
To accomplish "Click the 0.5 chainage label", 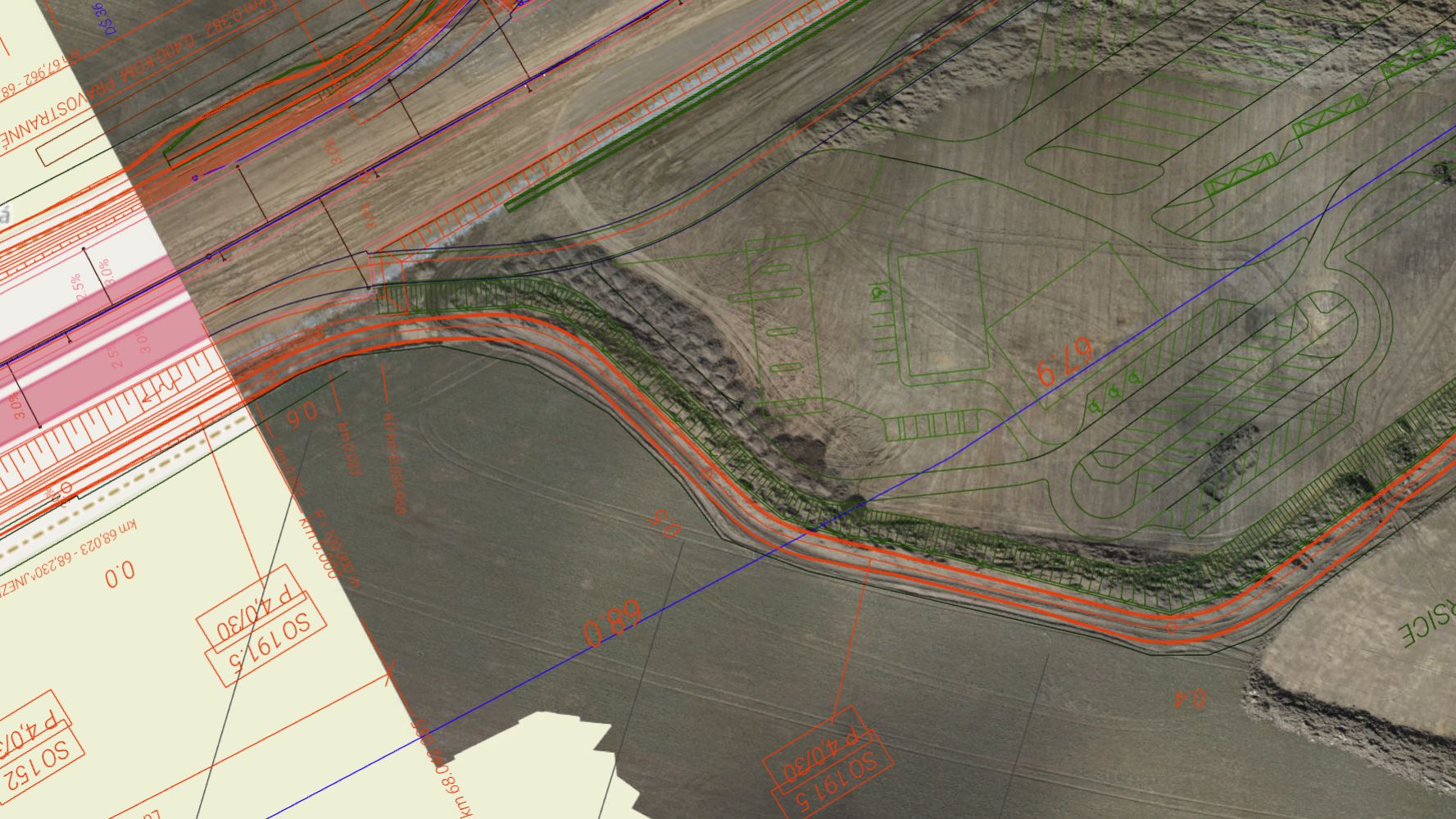I will pos(664,524).
